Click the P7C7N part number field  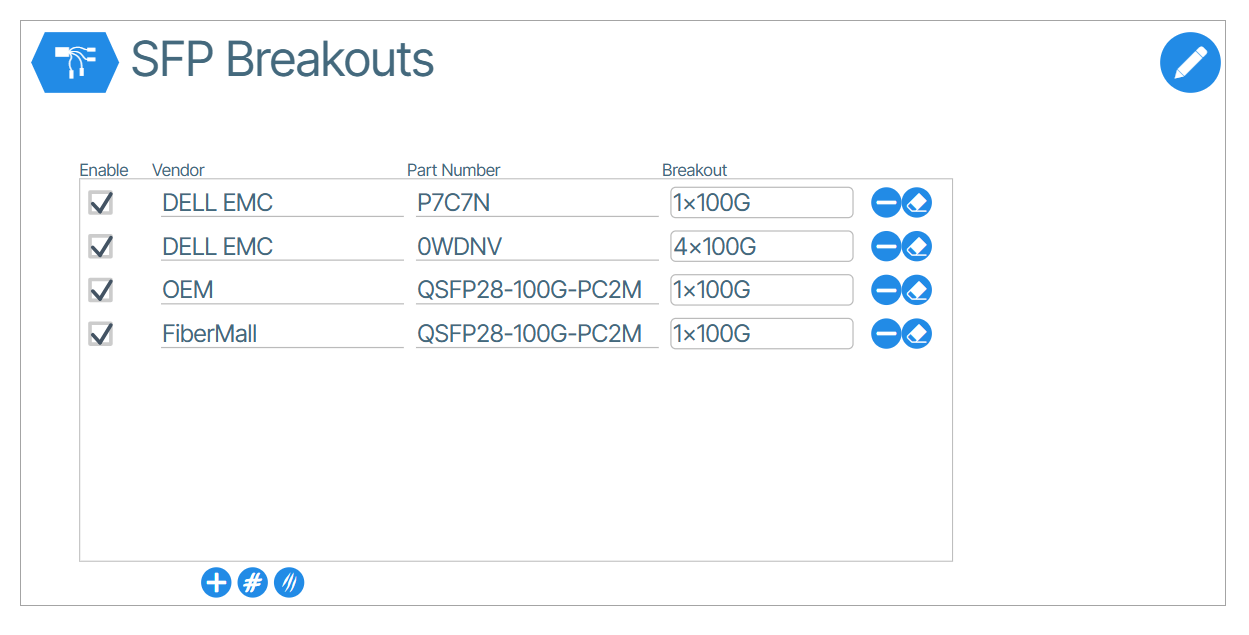[x=536, y=203]
